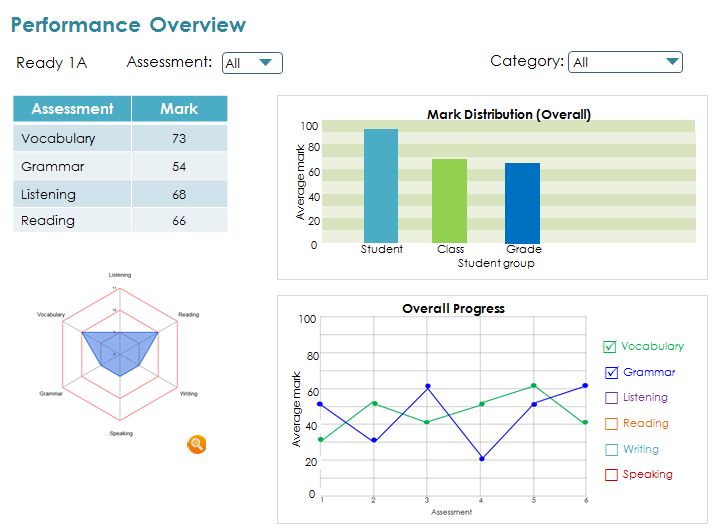Click the Grammar point at assessment 6
726x530 pixels.
585,386
